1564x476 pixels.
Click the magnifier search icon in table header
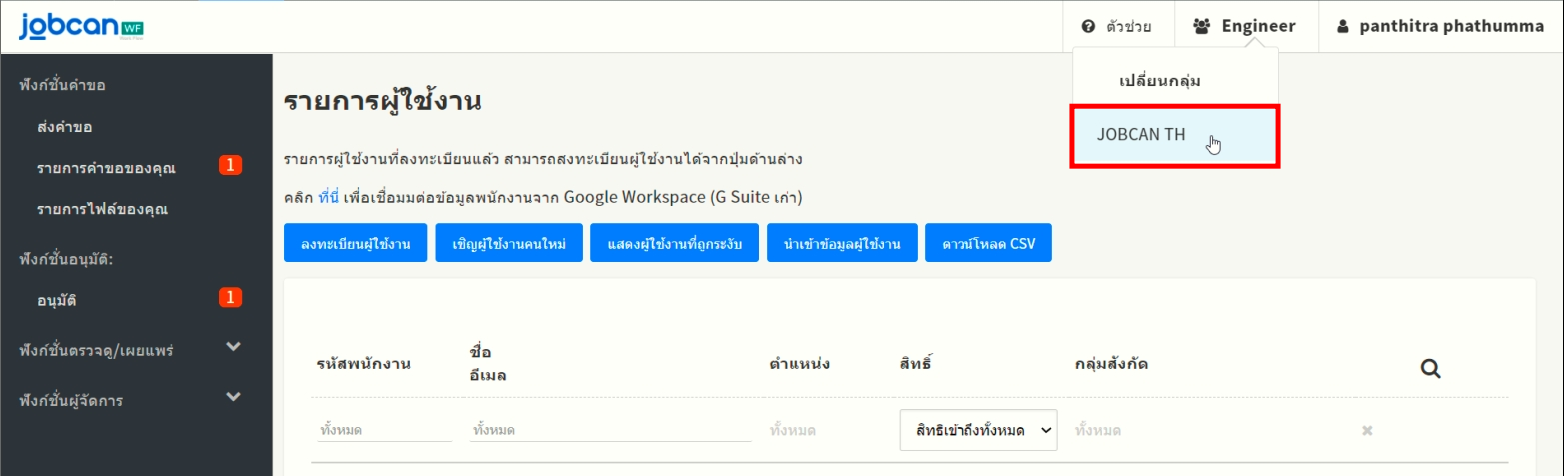(x=1430, y=369)
